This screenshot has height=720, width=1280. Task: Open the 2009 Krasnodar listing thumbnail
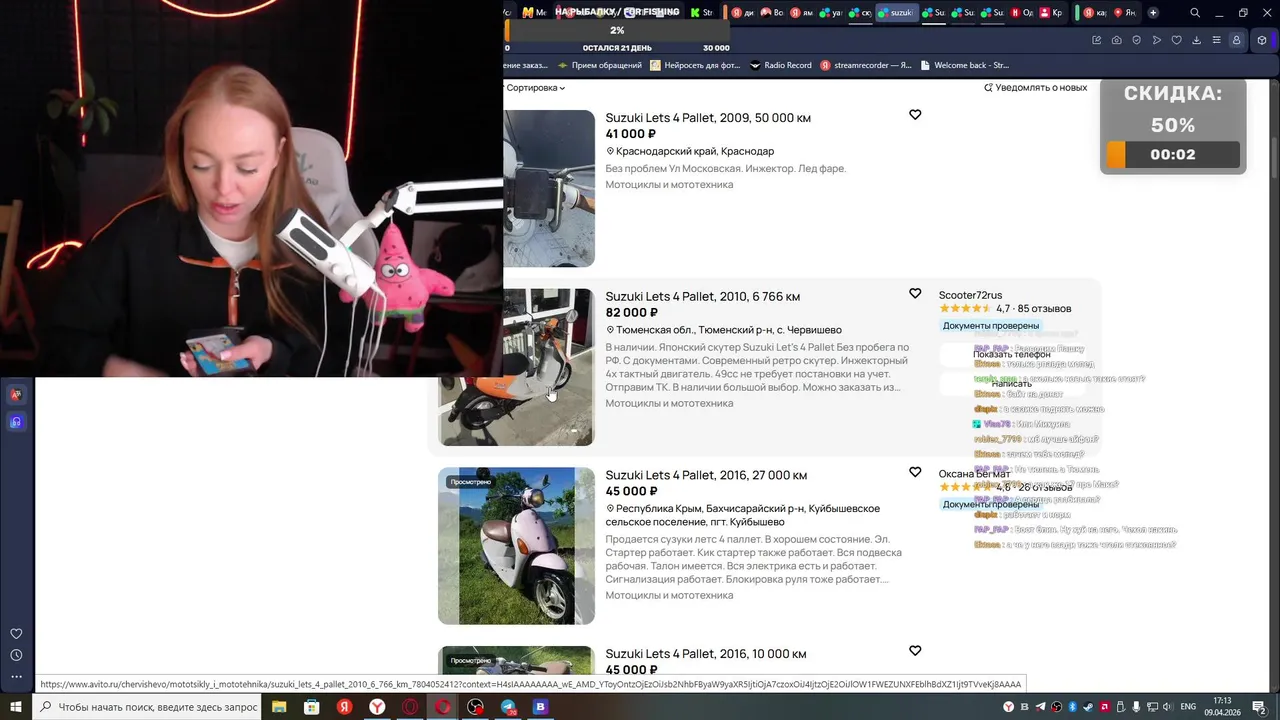point(549,188)
